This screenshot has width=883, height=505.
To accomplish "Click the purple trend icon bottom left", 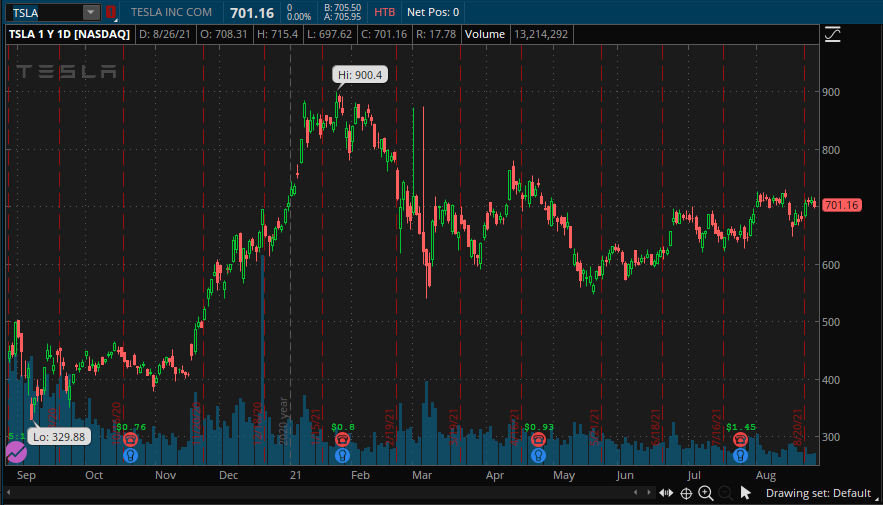I will click(x=16, y=452).
